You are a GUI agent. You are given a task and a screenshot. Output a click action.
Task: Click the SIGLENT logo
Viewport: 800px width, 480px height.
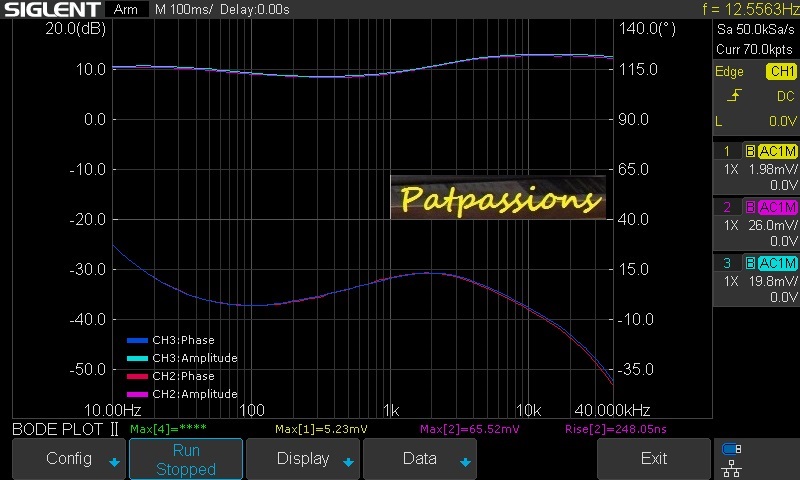(x=48, y=10)
